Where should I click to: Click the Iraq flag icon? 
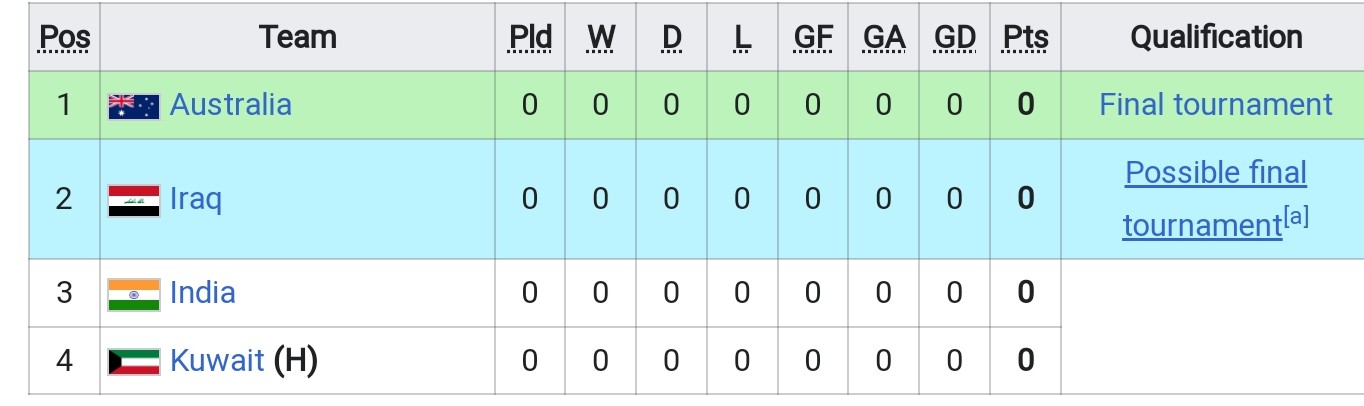(134, 201)
